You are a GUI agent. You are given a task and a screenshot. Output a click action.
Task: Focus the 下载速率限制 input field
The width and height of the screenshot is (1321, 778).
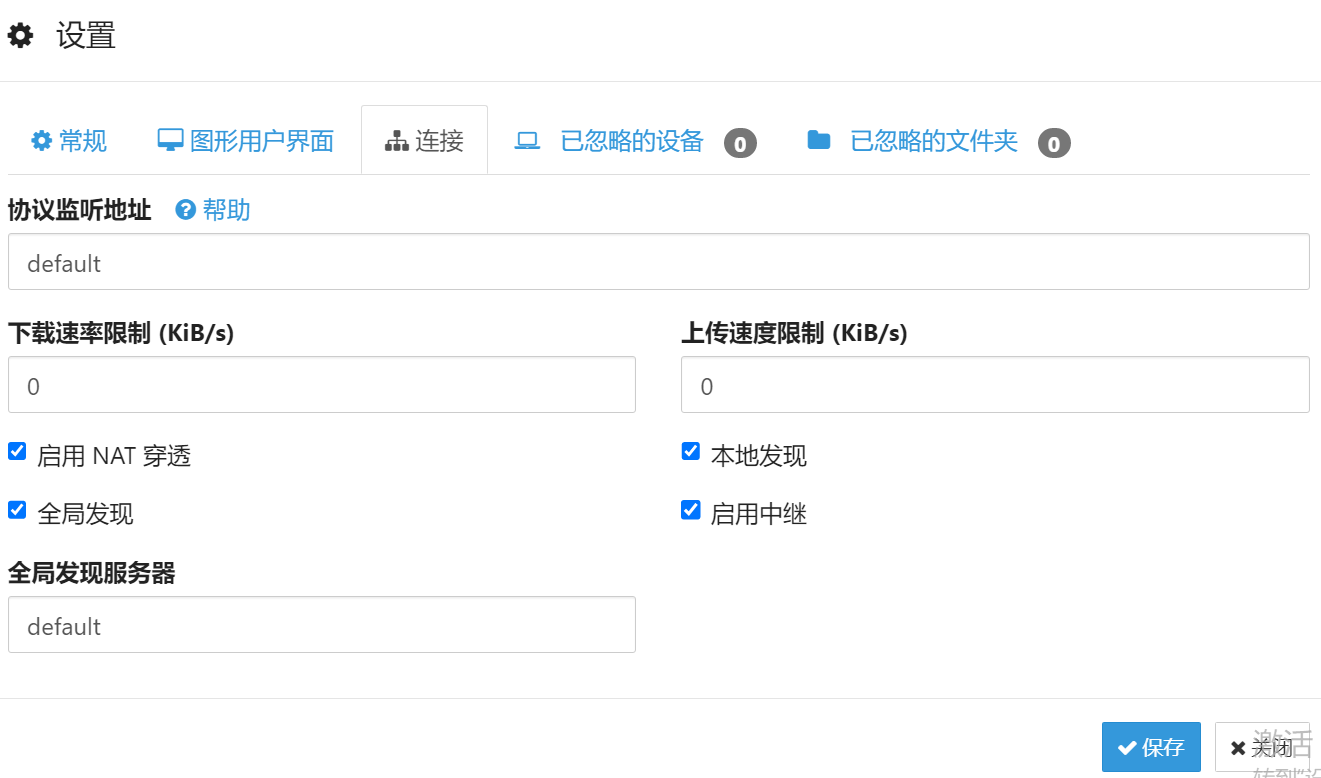(322, 385)
